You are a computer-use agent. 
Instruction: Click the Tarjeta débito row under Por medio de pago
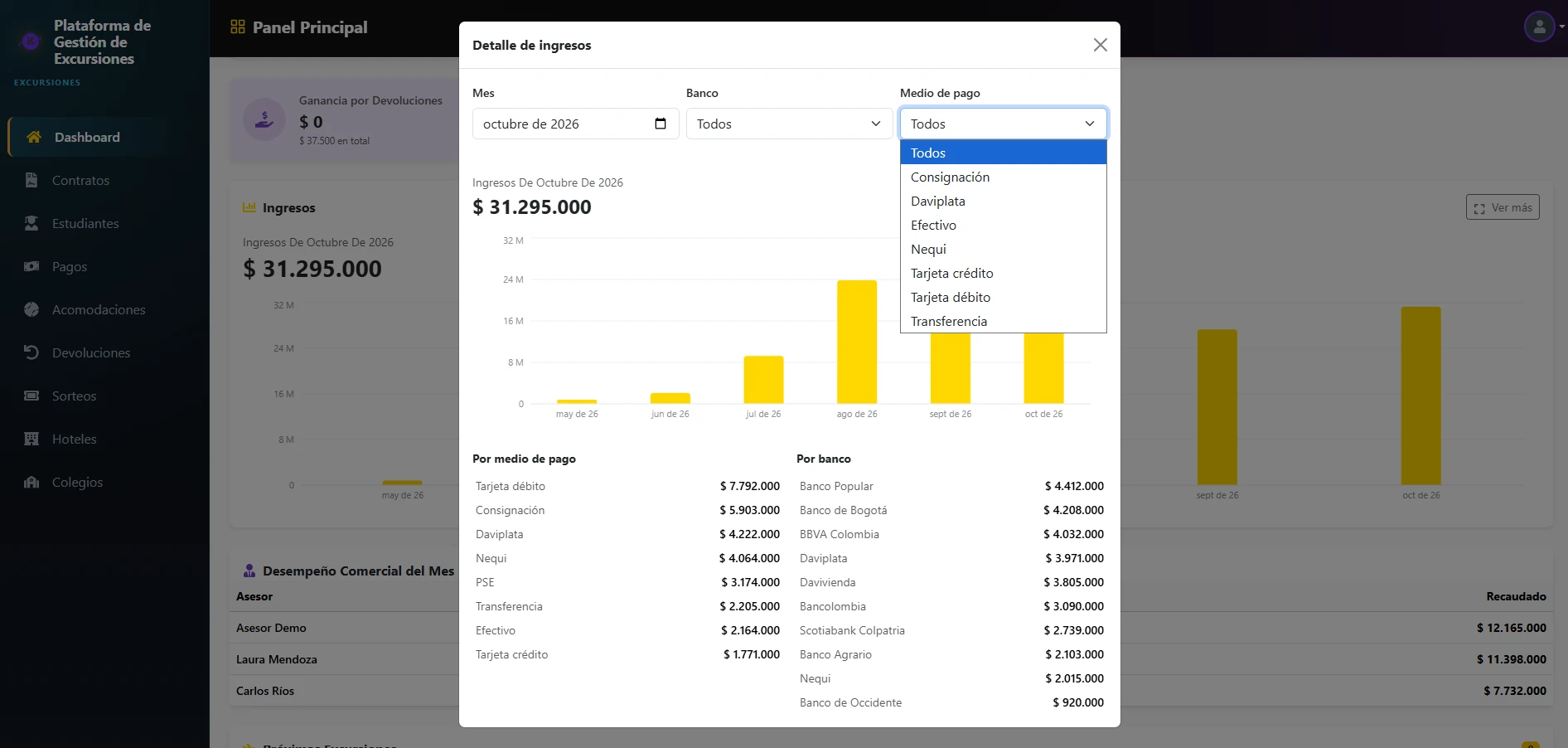click(627, 486)
